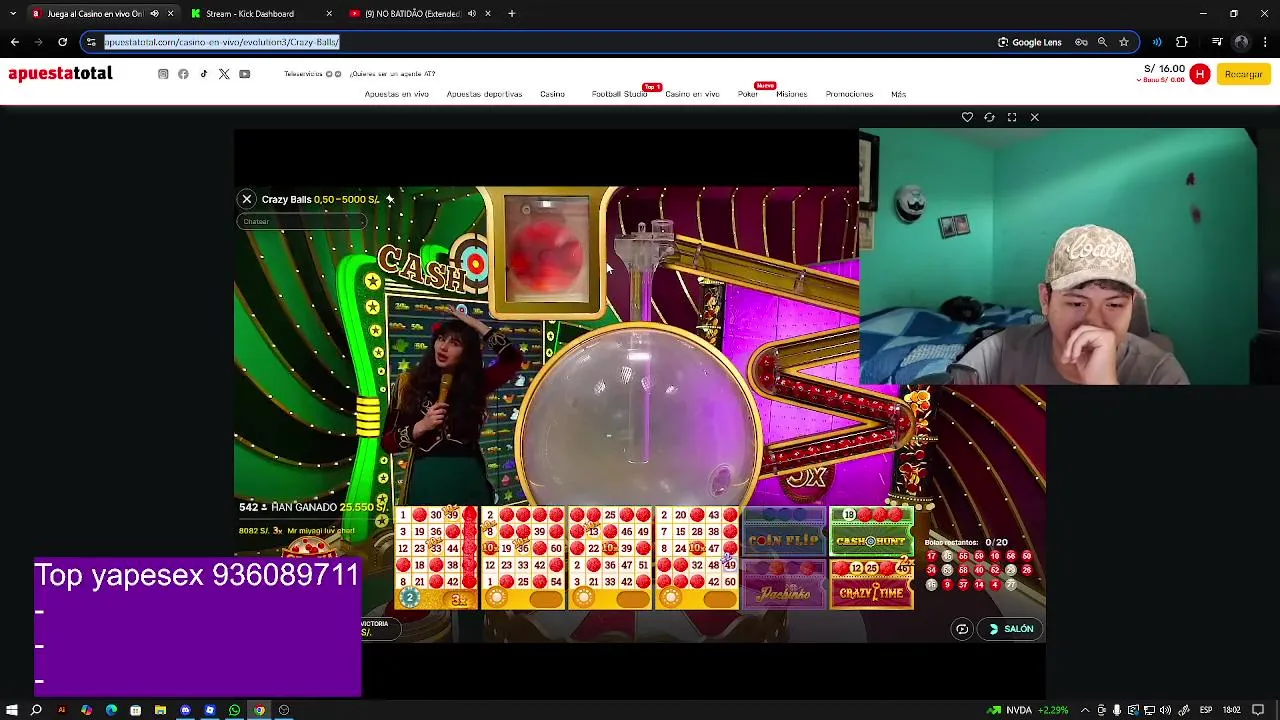
Task: Click the circular icon beside SALÓN
Action: (x=962, y=629)
